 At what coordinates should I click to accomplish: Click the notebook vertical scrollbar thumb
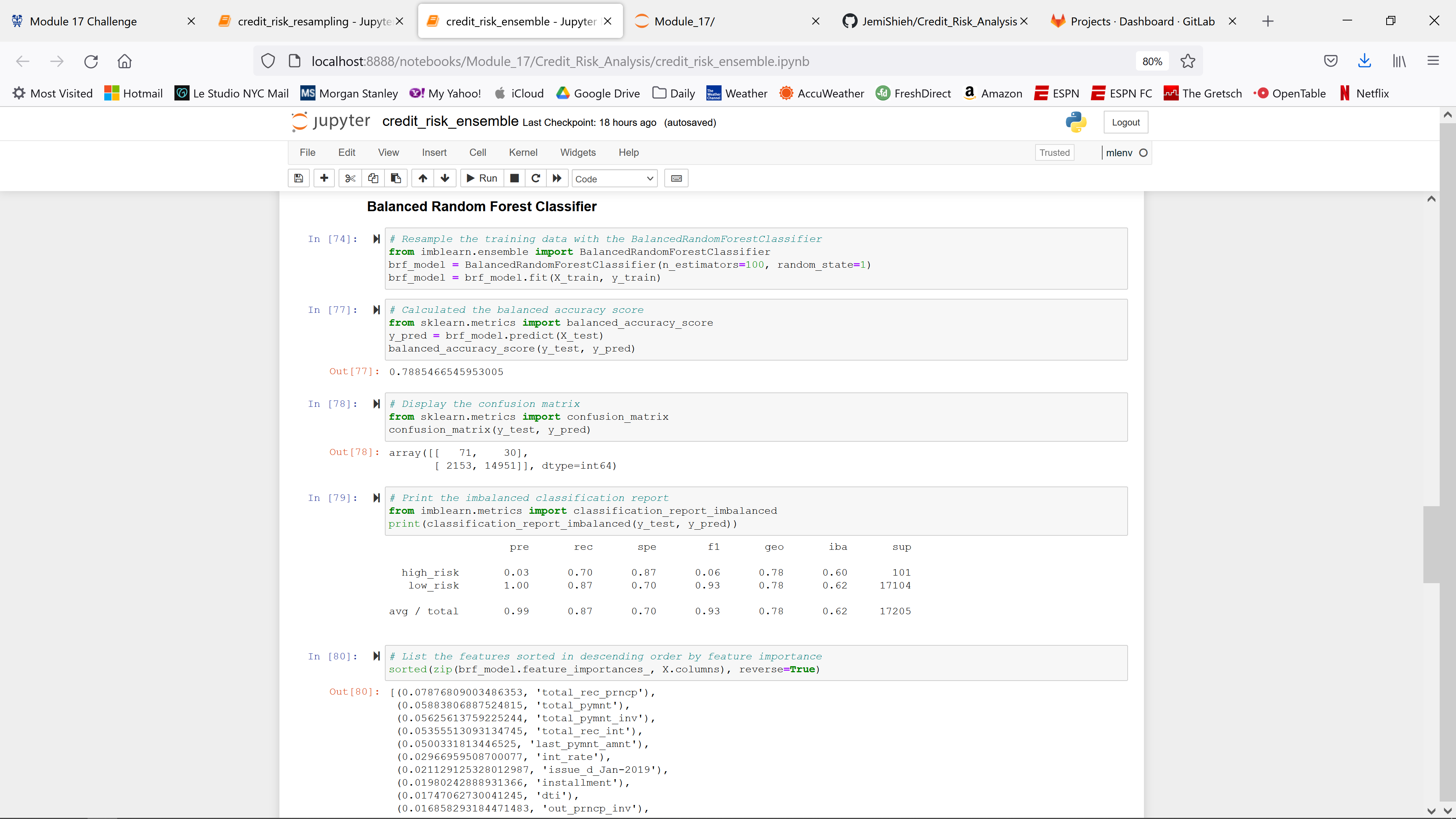click(1431, 544)
